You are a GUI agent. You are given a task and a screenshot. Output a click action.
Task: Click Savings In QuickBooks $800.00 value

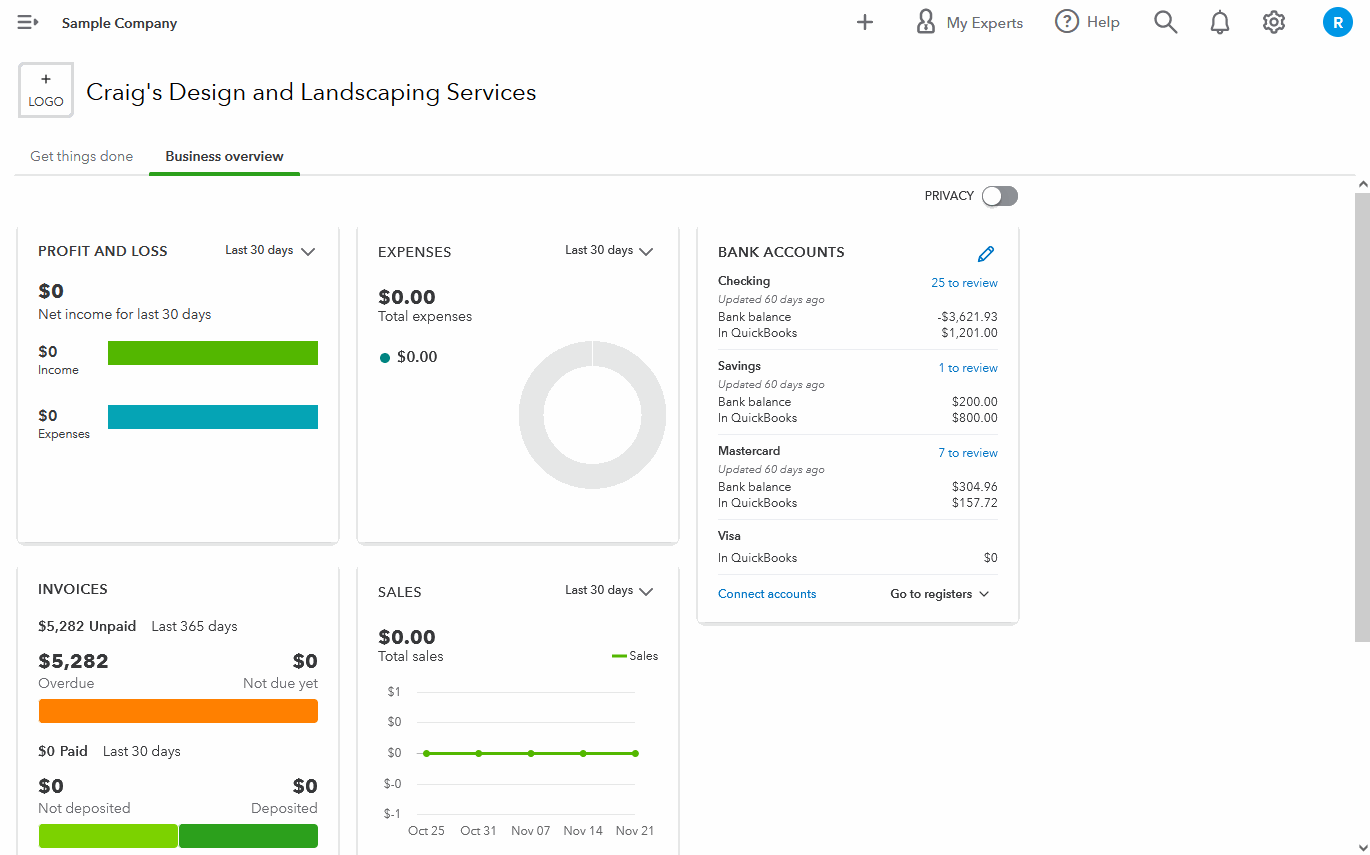click(x=974, y=418)
